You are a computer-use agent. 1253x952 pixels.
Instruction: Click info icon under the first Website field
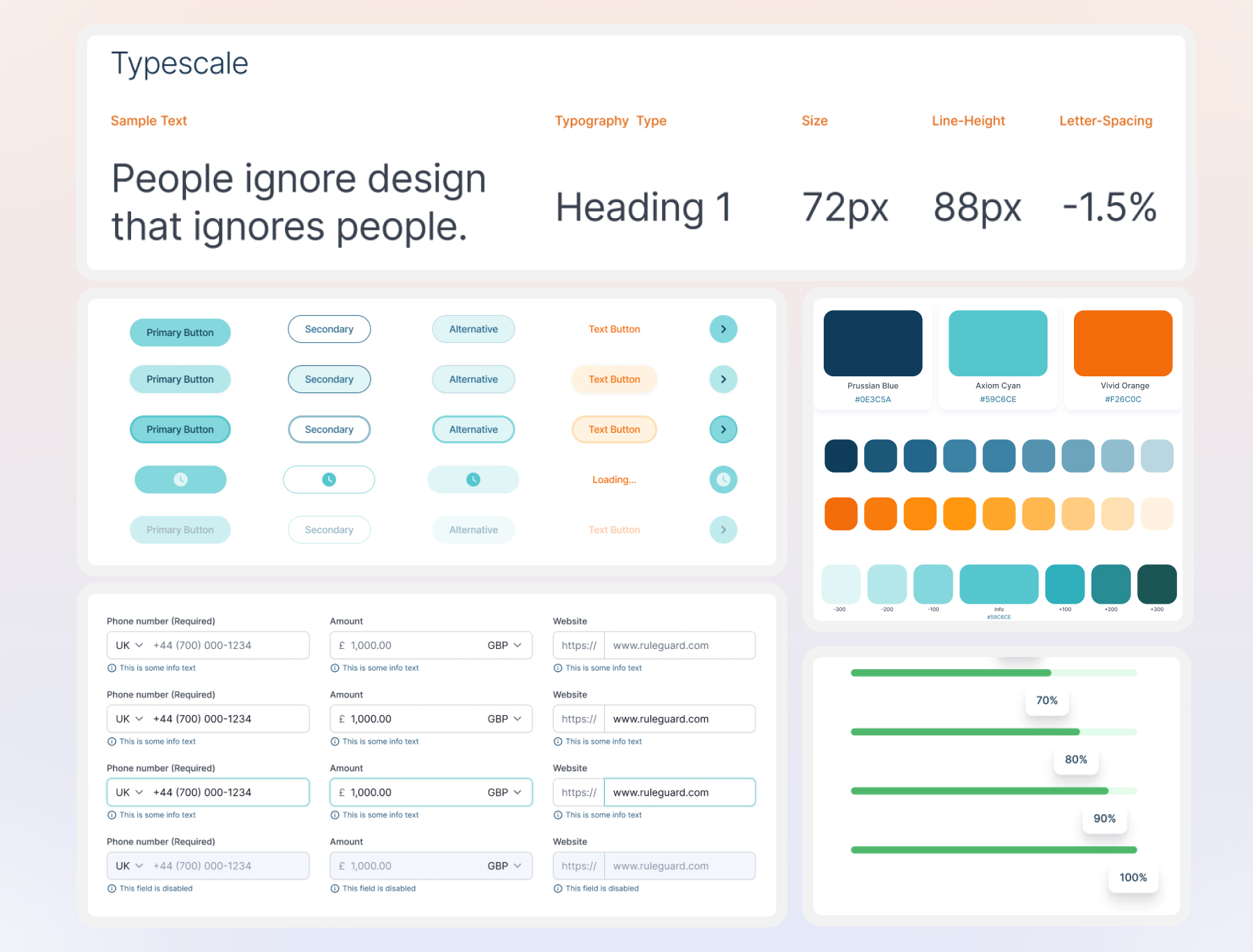coord(558,668)
